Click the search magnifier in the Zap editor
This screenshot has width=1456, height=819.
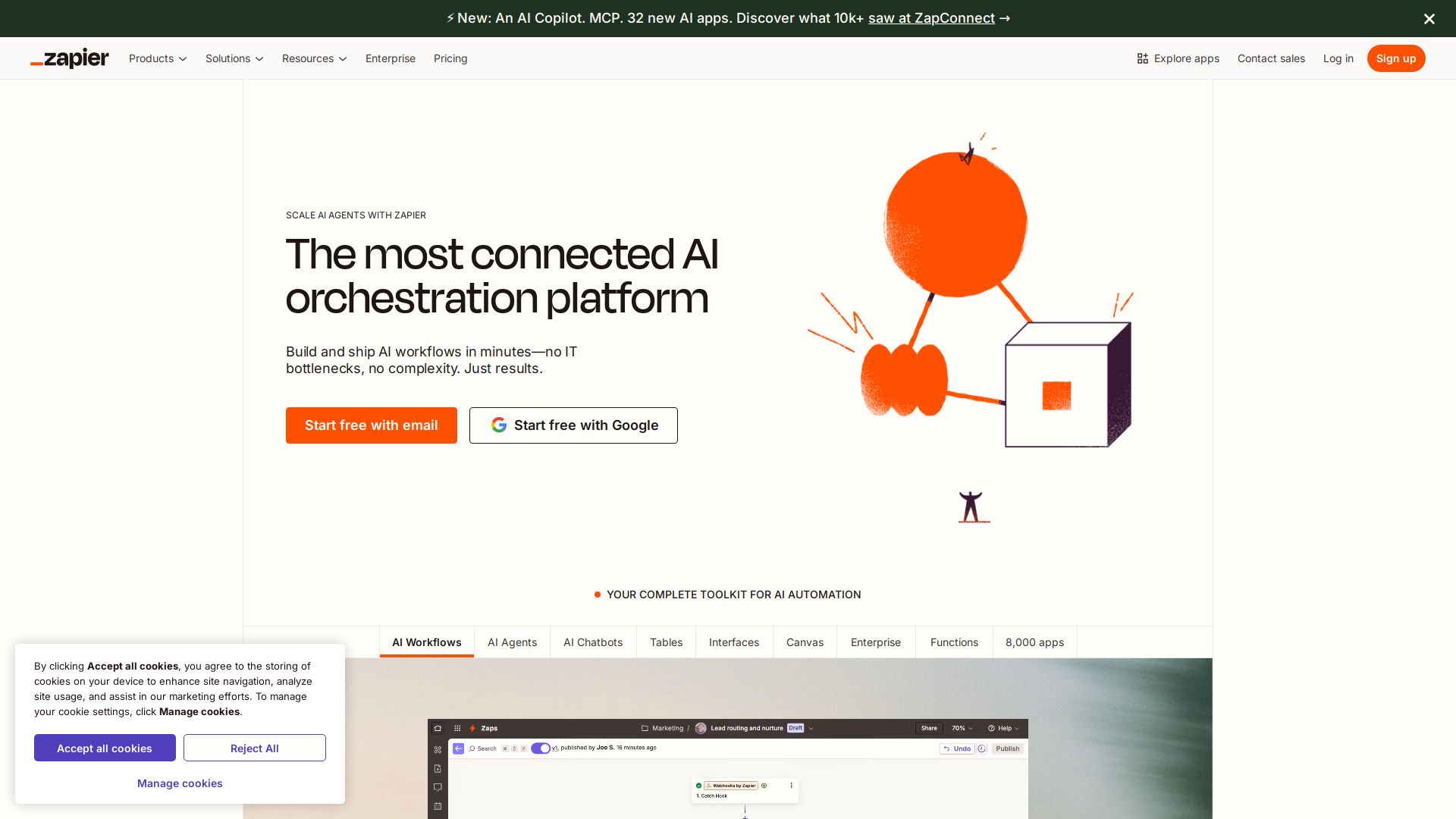pyautogui.click(x=472, y=748)
